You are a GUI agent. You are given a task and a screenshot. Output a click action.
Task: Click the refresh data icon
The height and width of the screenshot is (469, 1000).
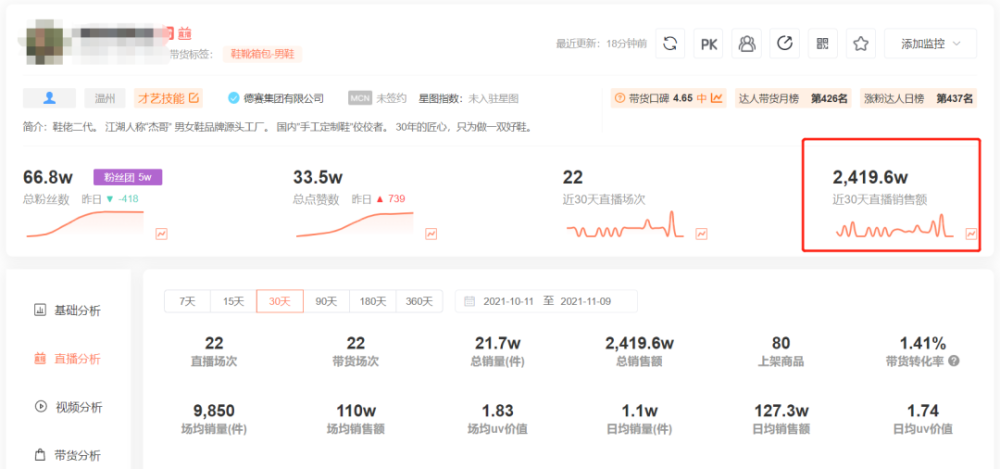pos(670,43)
